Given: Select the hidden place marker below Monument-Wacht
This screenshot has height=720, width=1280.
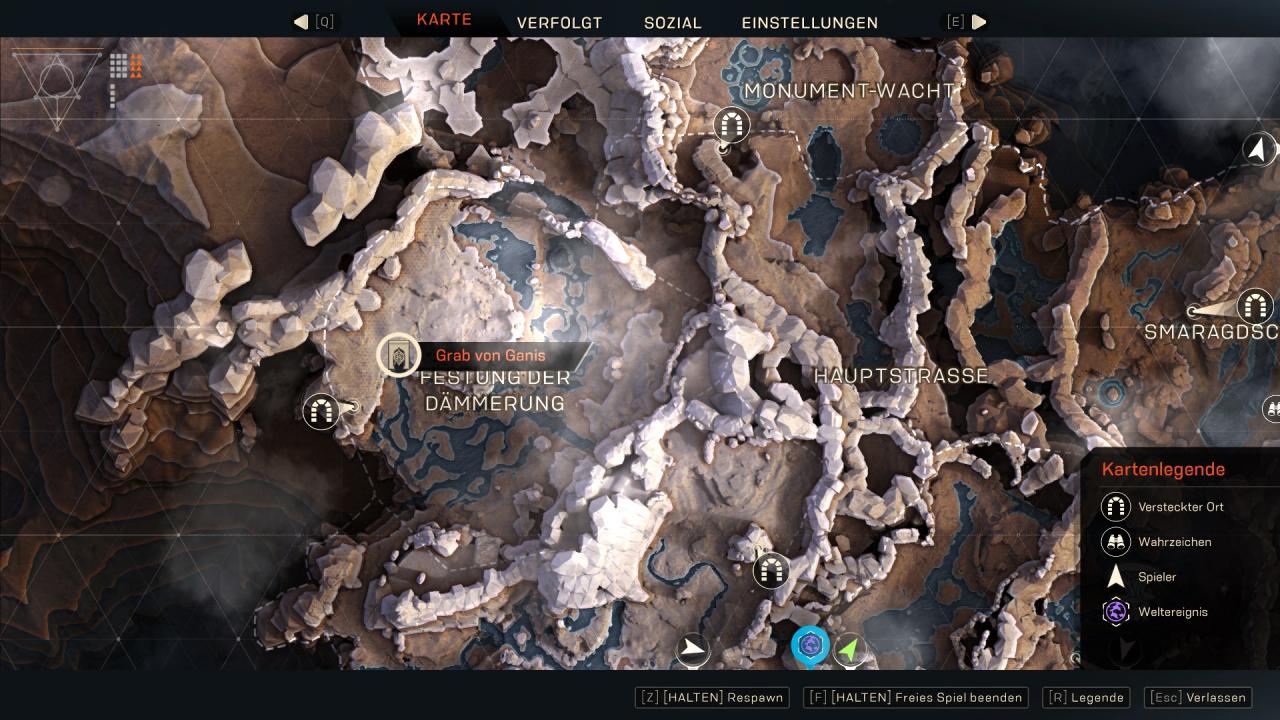Looking at the screenshot, I should click(732, 126).
